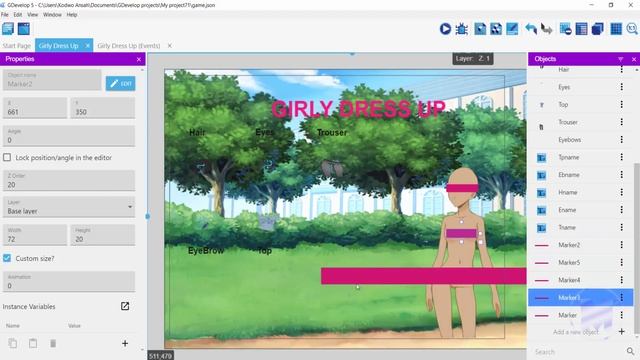Screen dimensions: 640x360
Task: Close the Girly Dress Up (Events) tab
Action: (x=169, y=46)
